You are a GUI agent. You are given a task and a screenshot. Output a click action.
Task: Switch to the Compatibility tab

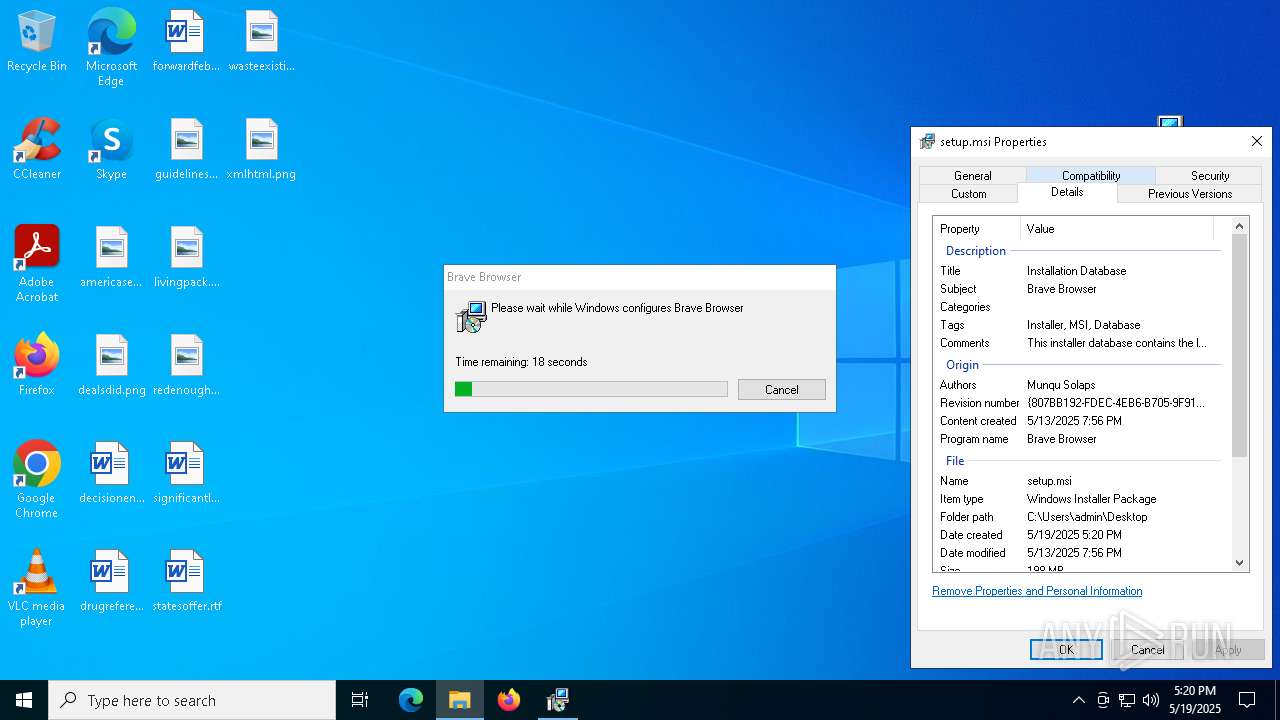click(1091, 175)
